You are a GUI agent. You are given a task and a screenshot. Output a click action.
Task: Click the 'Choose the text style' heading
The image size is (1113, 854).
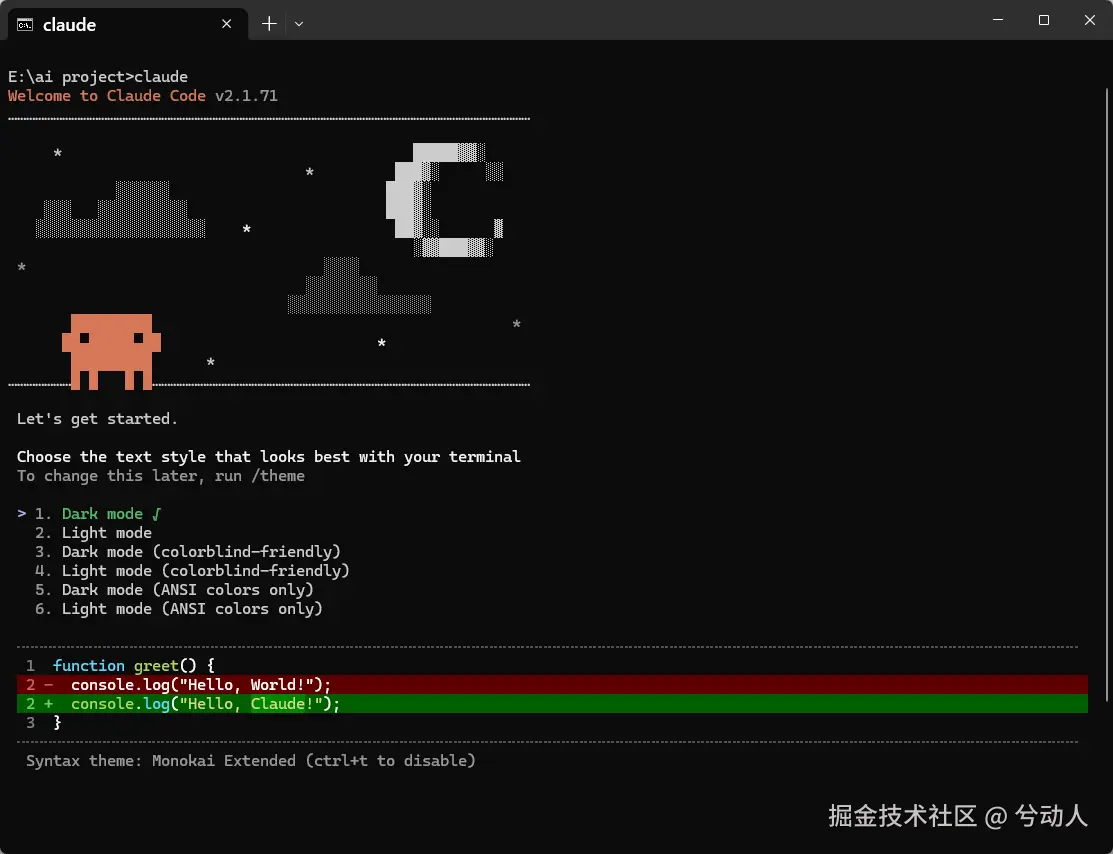[268, 456]
